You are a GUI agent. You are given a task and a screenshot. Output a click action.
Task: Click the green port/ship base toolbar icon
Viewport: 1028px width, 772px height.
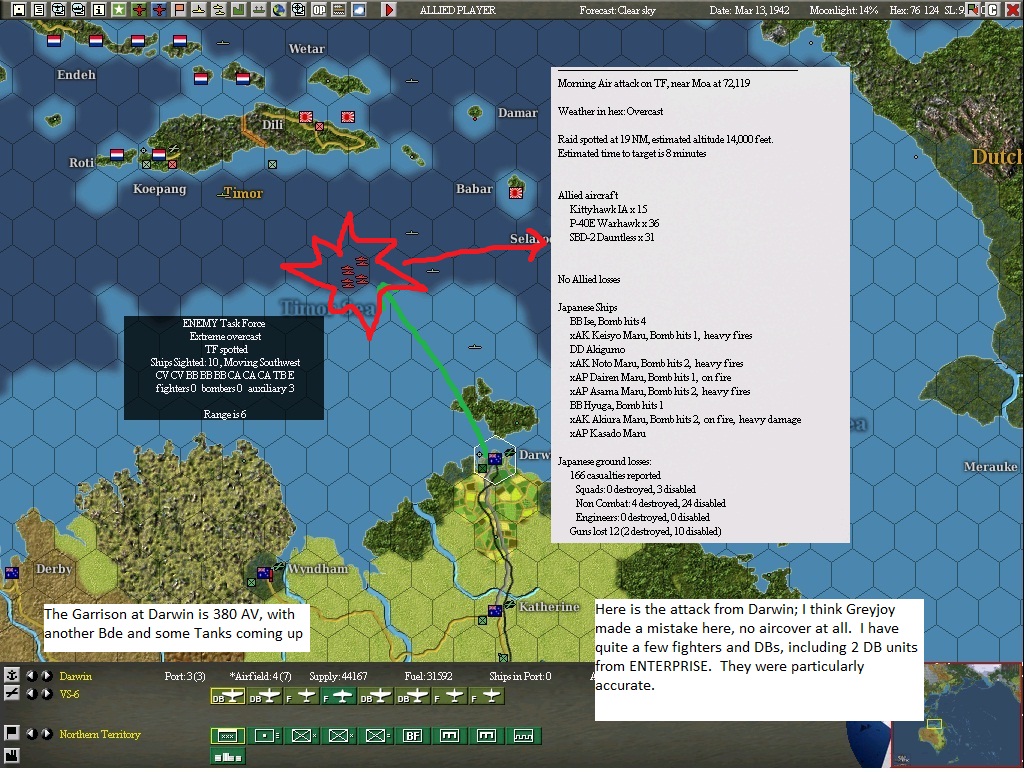pyautogui.click(x=259, y=9)
